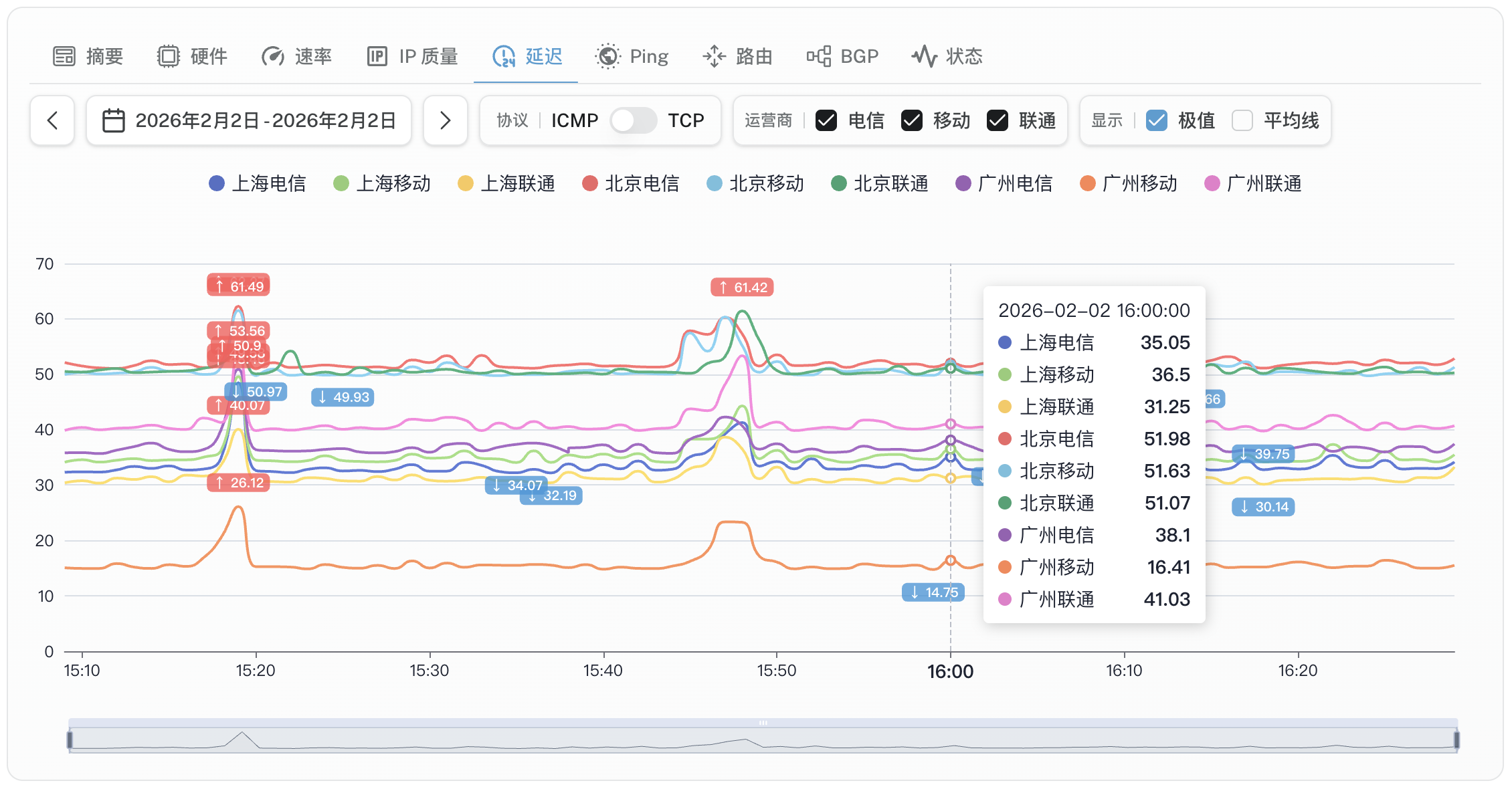Uncheck the 电信 carrier checkbox
Viewport: 1512px width, 793px height.
coord(826,120)
